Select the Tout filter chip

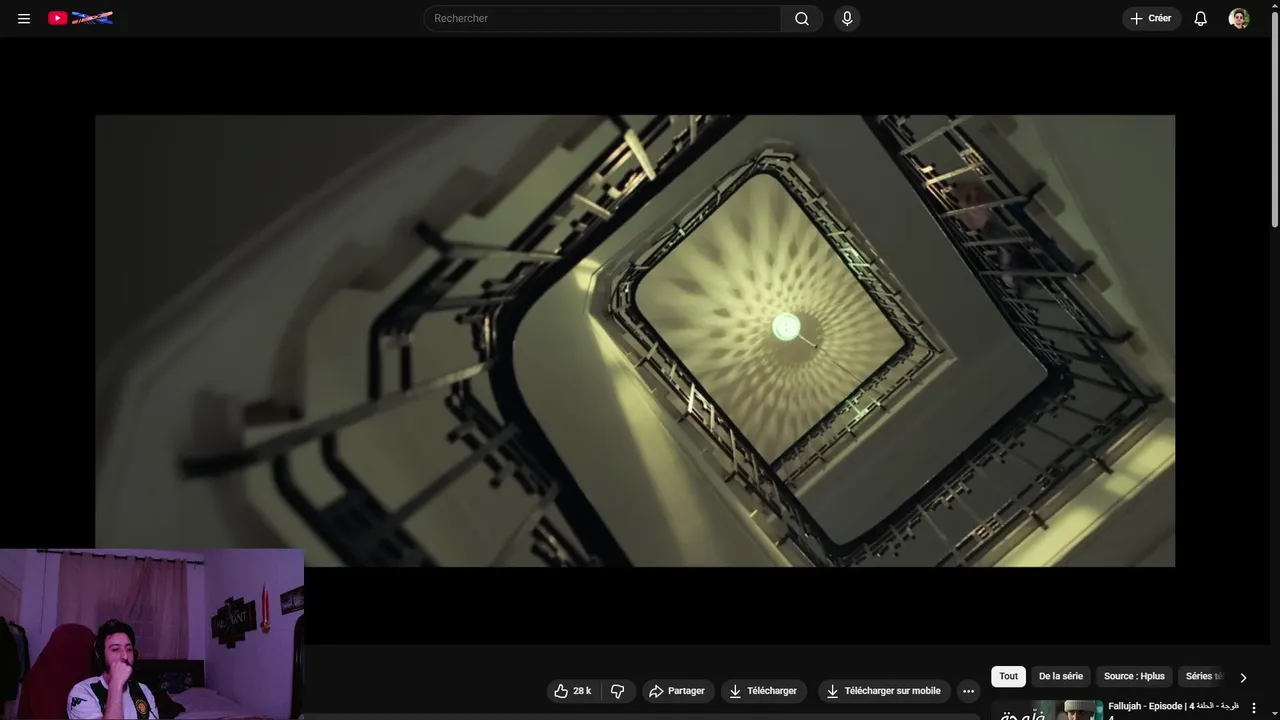(1008, 676)
